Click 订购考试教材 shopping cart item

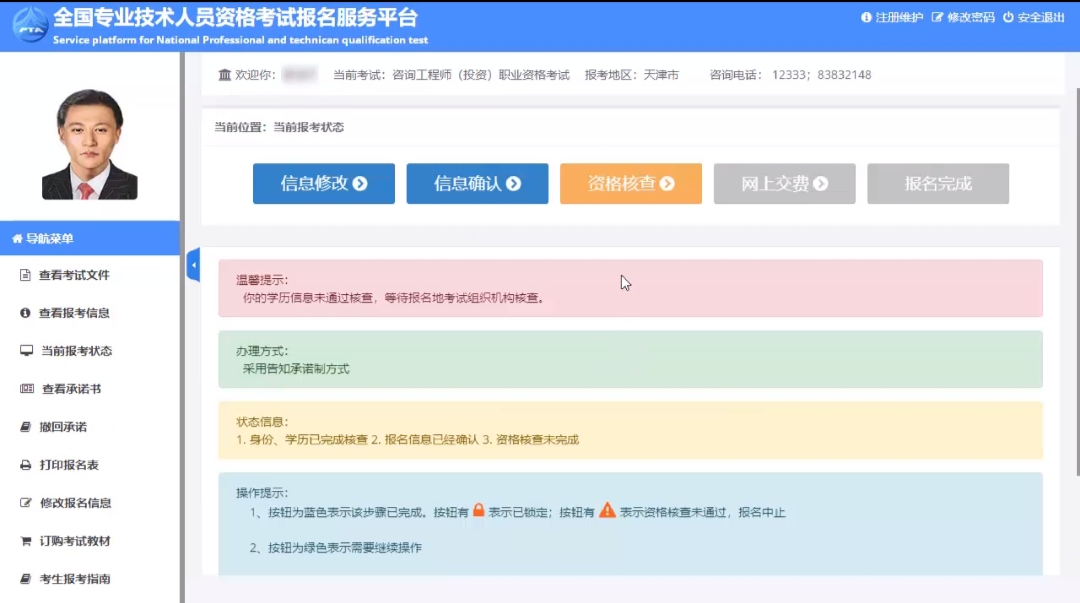coord(75,541)
